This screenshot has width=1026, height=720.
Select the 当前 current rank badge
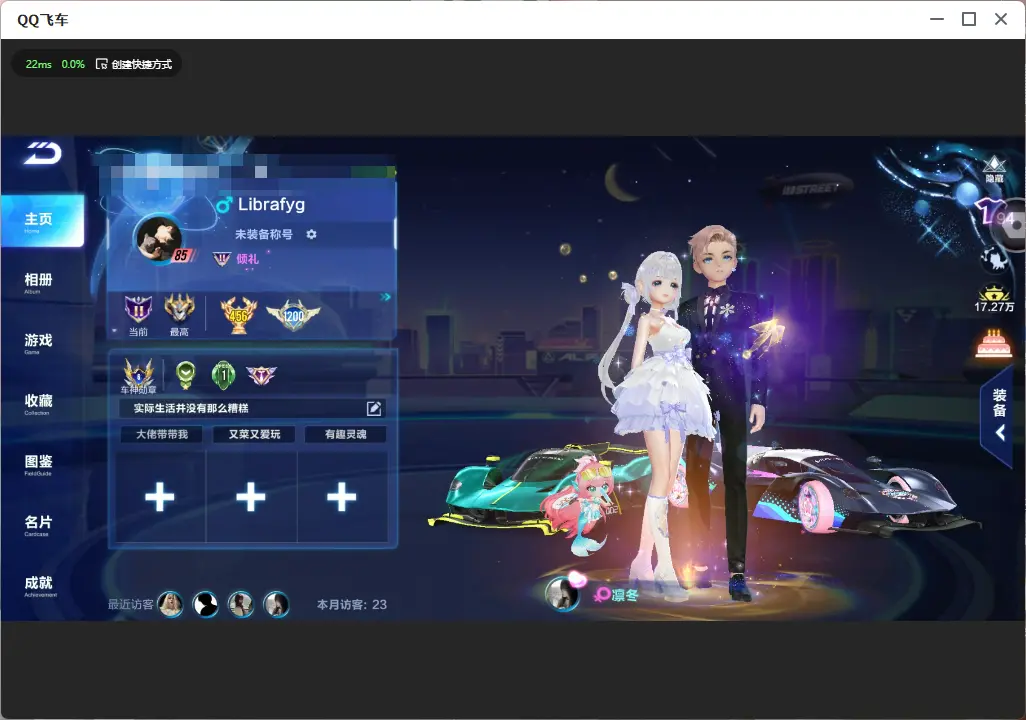tap(138, 309)
